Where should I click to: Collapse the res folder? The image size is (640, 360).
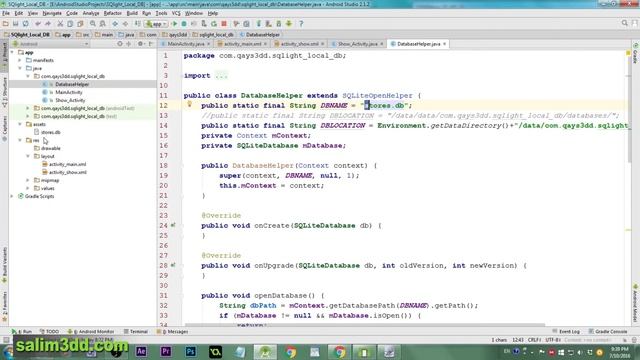point(20,140)
